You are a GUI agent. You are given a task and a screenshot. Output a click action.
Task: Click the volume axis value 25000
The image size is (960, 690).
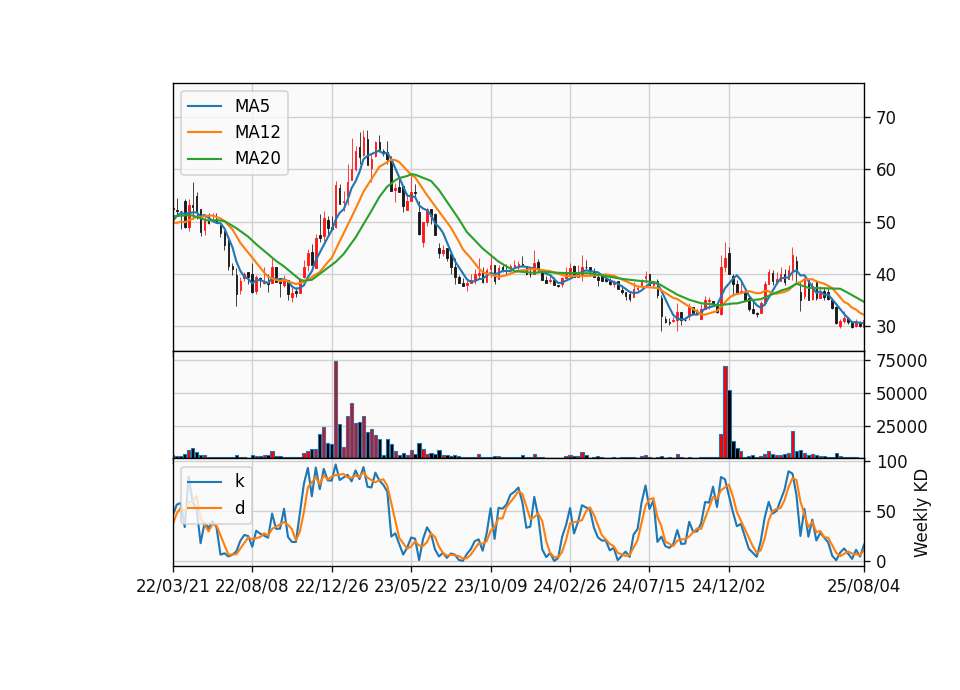(901, 427)
